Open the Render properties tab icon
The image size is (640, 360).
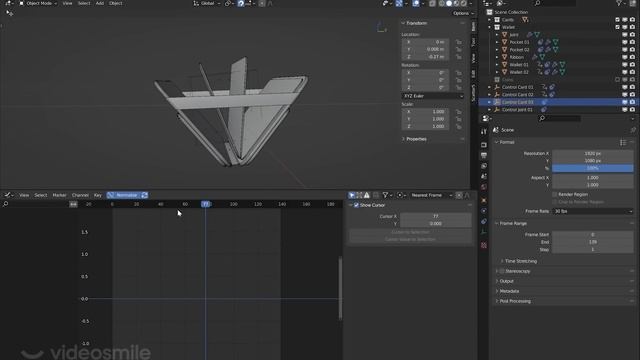pyautogui.click(x=484, y=145)
